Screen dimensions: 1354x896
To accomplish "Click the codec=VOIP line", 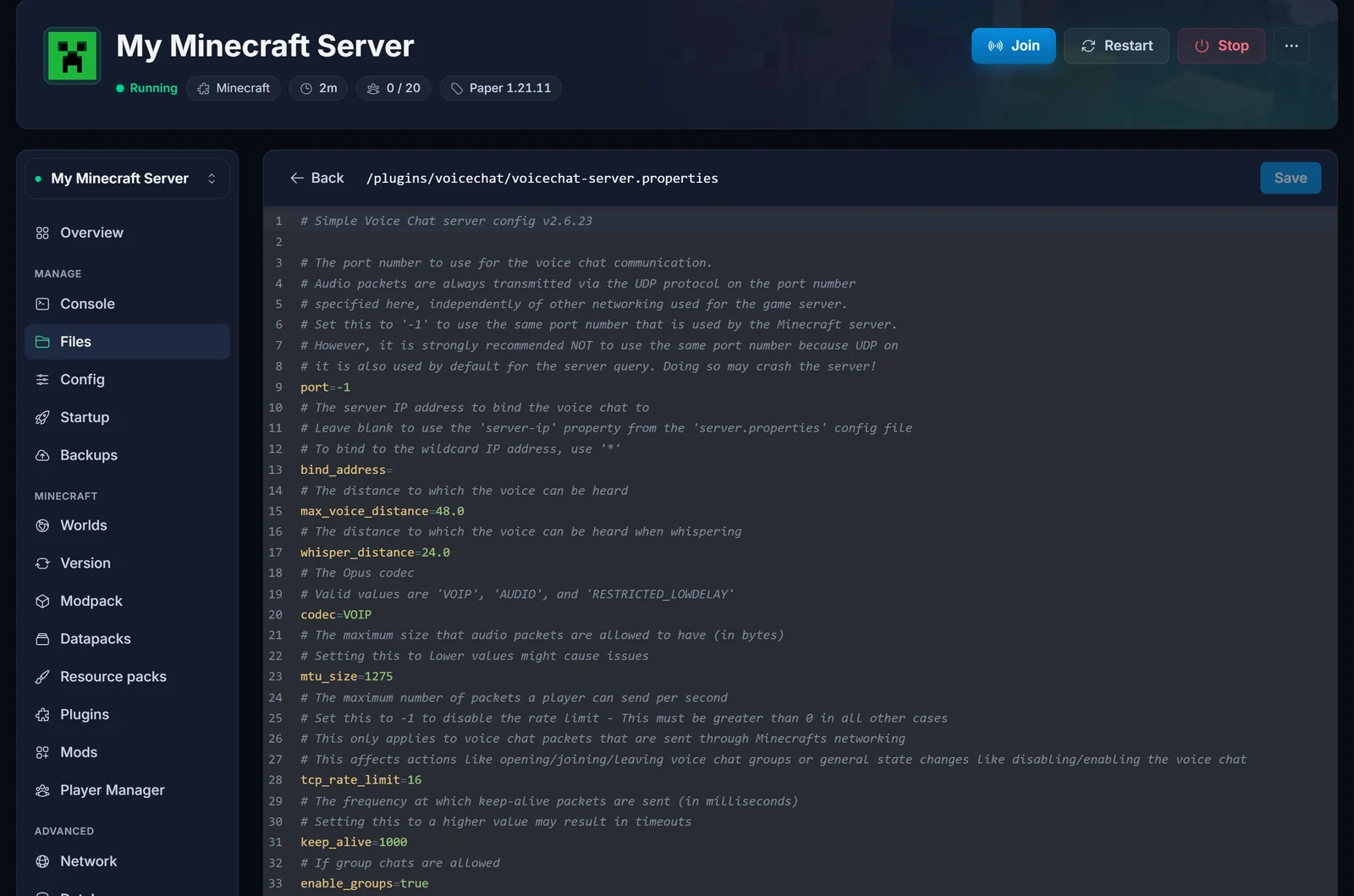I will pyautogui.click(x=335, y=614).
